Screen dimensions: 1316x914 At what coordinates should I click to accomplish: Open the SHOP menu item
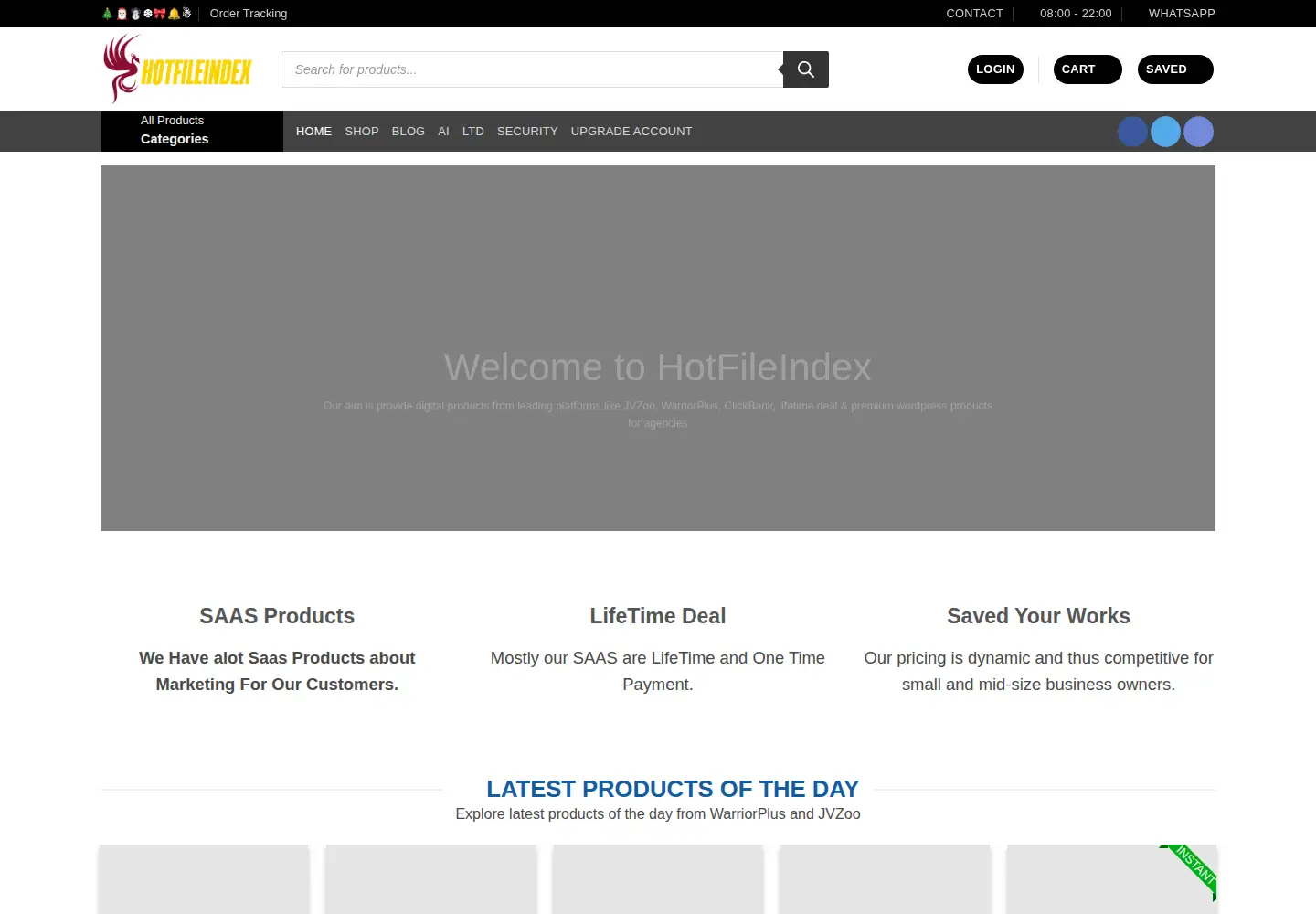(362, 132)
